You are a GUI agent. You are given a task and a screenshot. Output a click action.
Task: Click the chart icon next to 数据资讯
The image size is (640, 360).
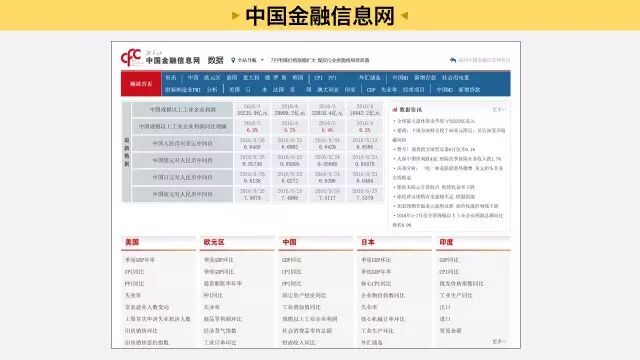[395, 109]
